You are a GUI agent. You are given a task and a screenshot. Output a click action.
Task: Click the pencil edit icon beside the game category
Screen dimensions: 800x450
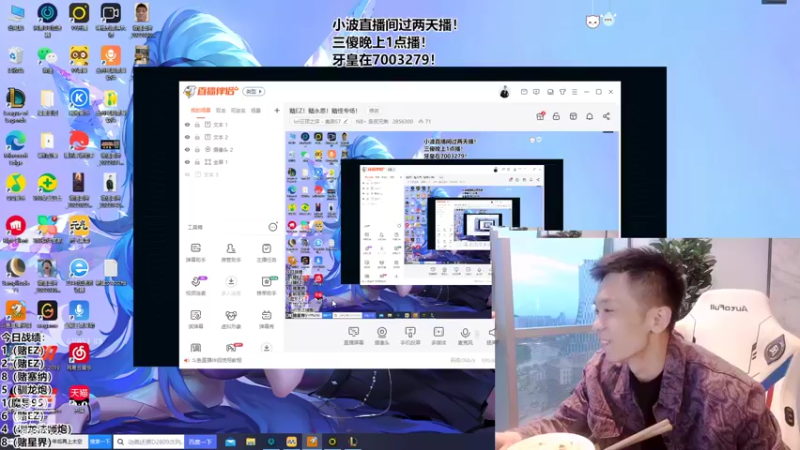point(345,121)
